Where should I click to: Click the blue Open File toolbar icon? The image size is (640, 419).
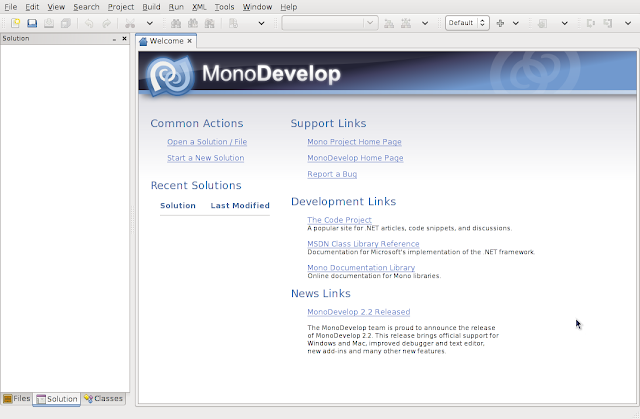point(32,23)
